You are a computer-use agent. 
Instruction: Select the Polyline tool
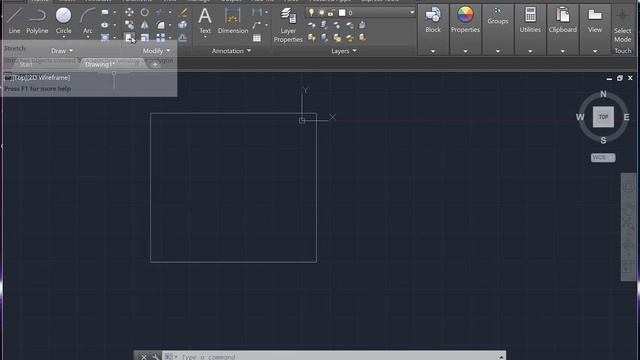click(37, 20)
